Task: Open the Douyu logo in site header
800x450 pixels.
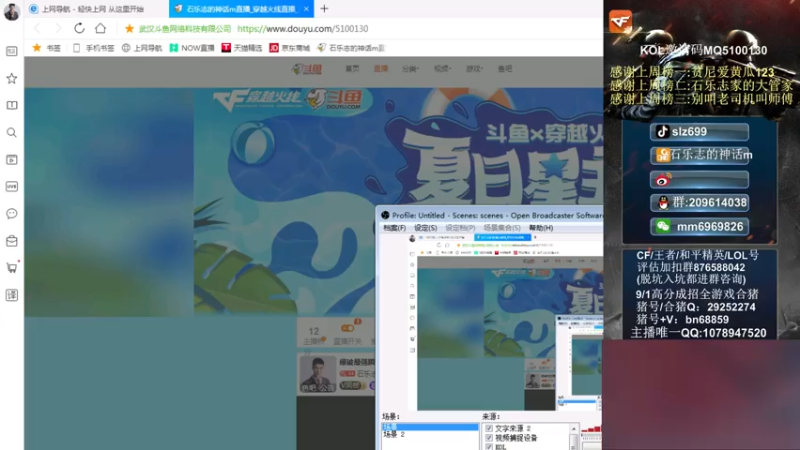Action: [307, 69]
